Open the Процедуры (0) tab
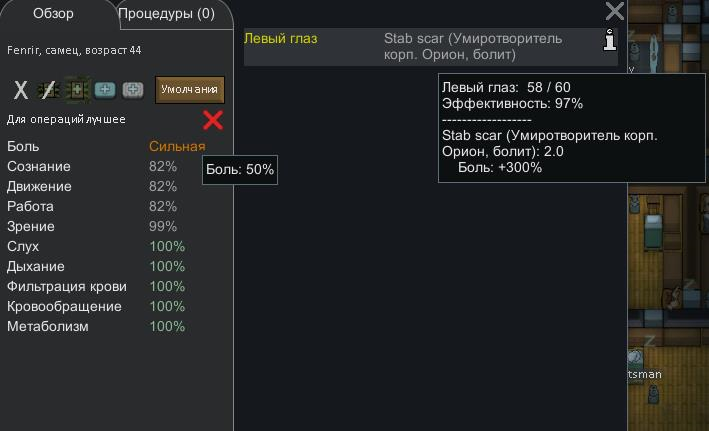 tap(167, 14)
